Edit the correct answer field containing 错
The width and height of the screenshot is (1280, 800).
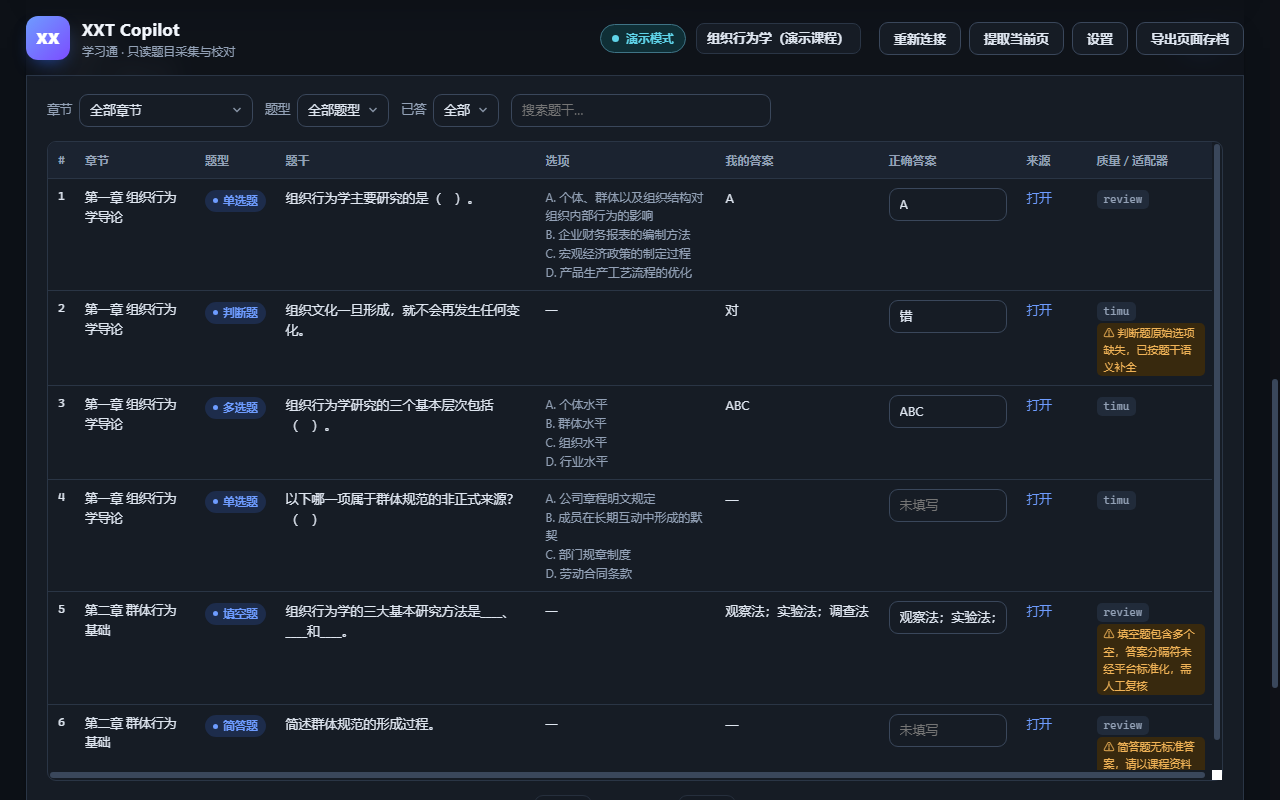pos(948,316)
